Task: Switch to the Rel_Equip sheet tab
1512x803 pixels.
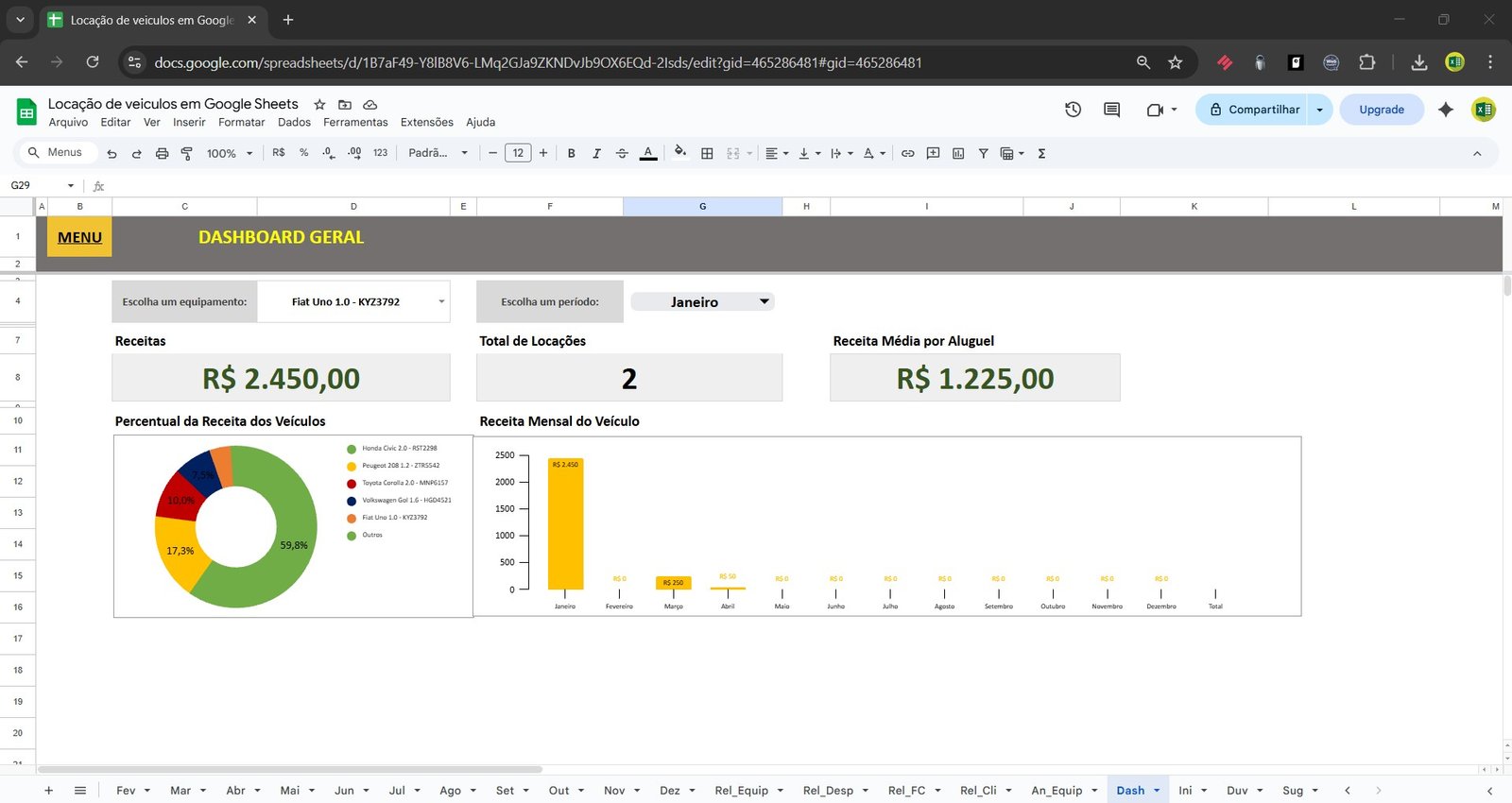Action: (x=741, y=790)
